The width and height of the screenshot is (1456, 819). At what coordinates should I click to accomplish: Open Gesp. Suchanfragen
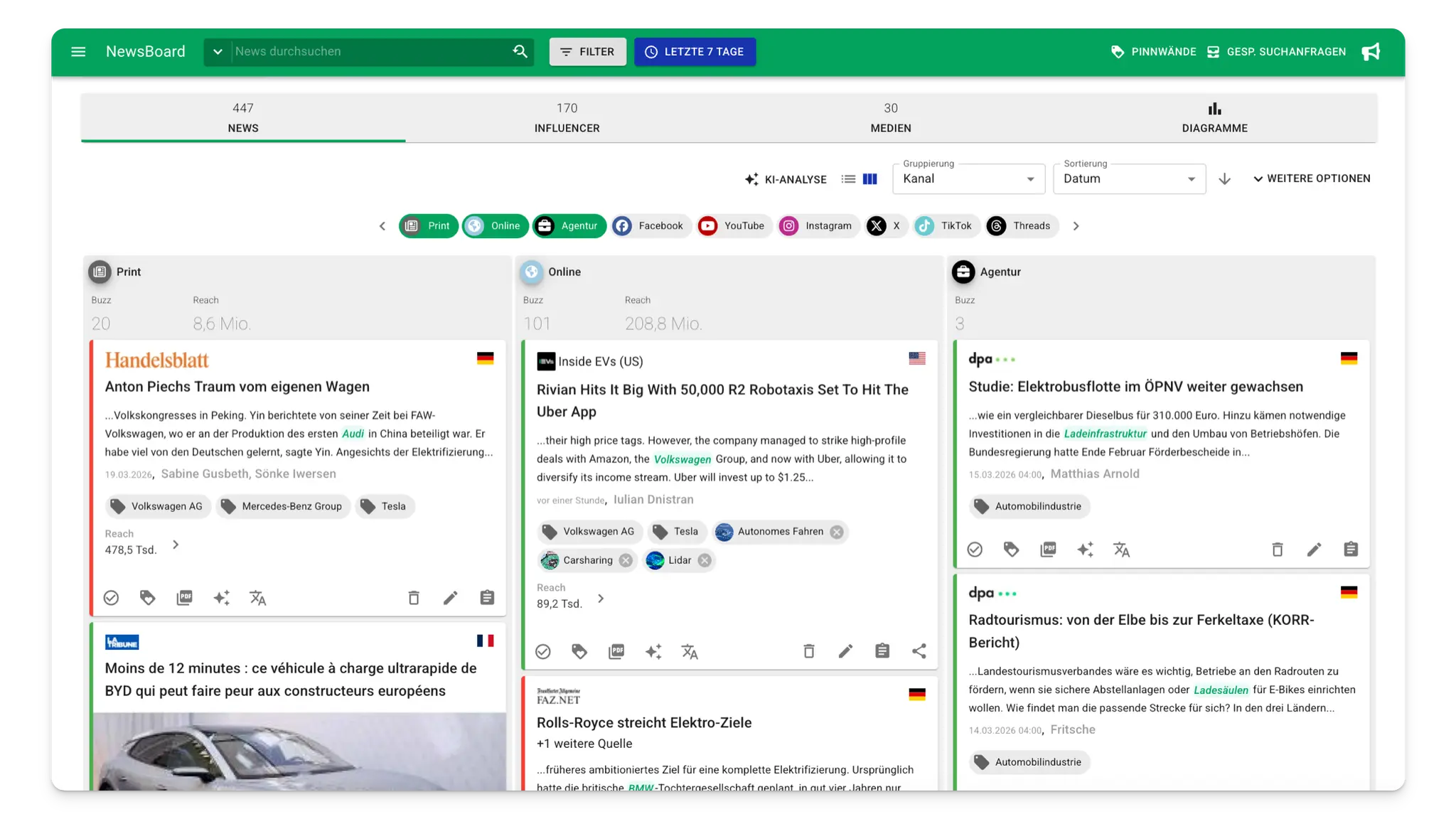(1277, 51)
